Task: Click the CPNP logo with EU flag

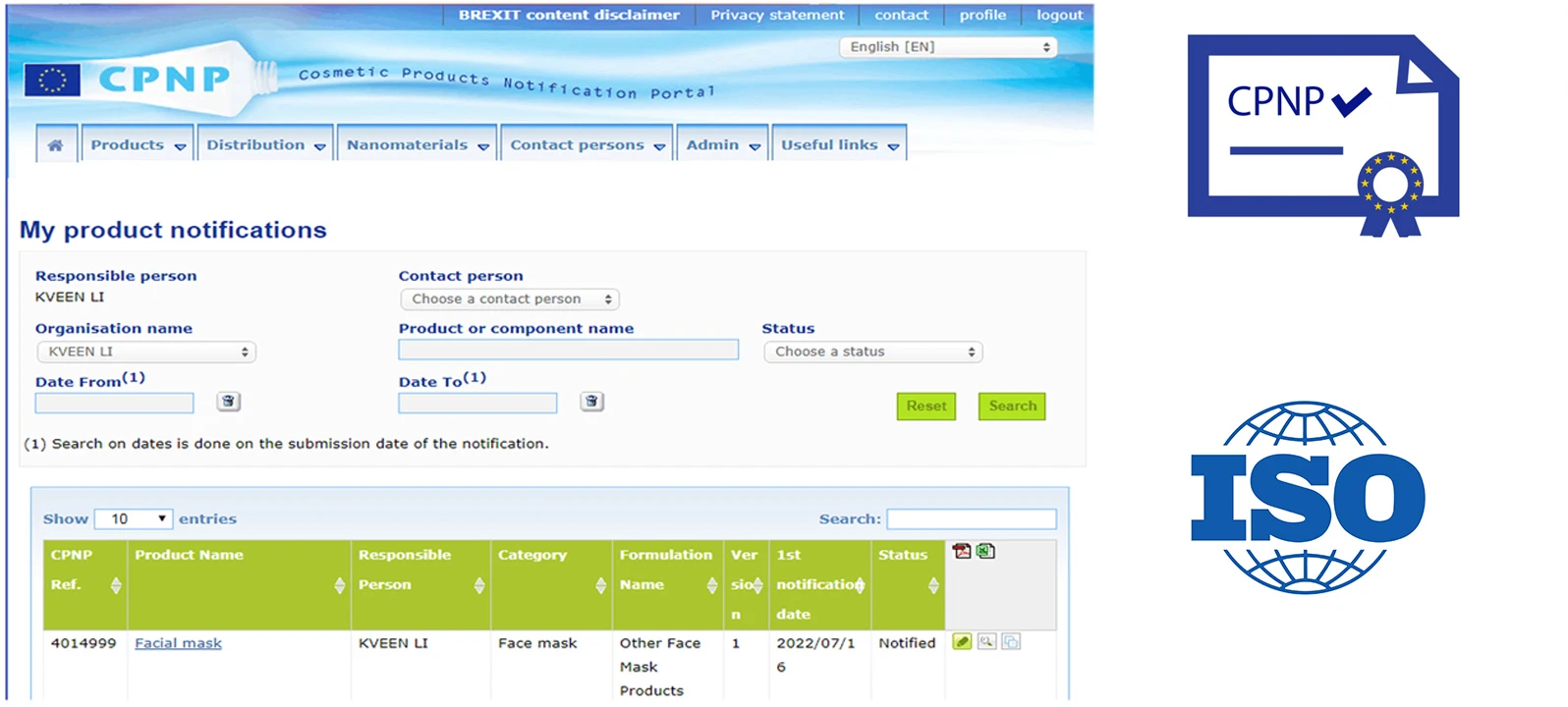Action: pos(127,80)
